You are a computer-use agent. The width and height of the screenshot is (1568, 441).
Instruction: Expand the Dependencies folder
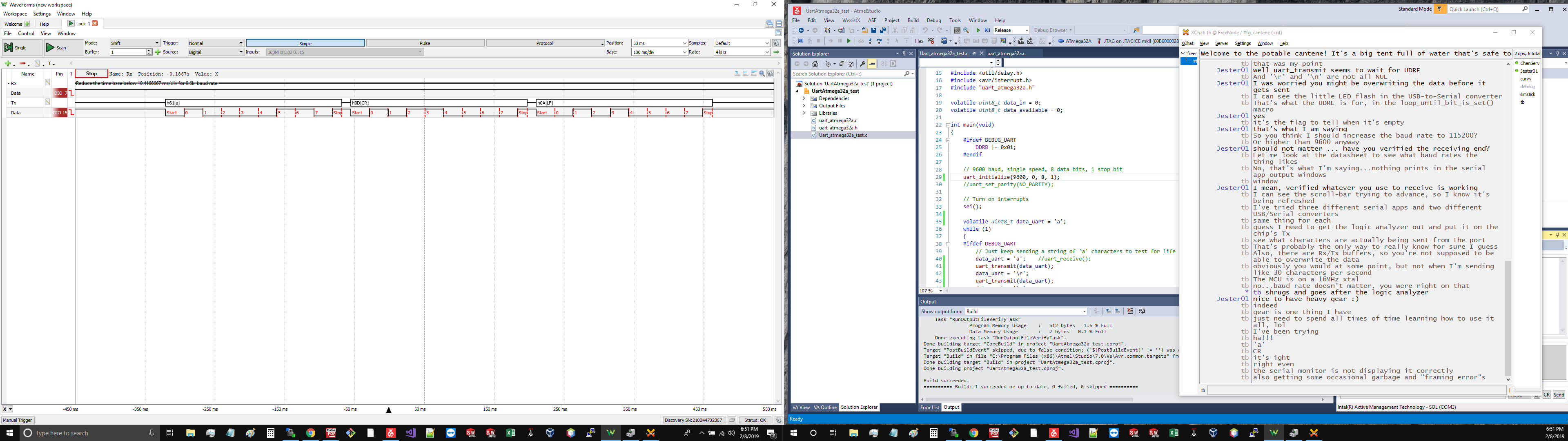coord(804,99)
